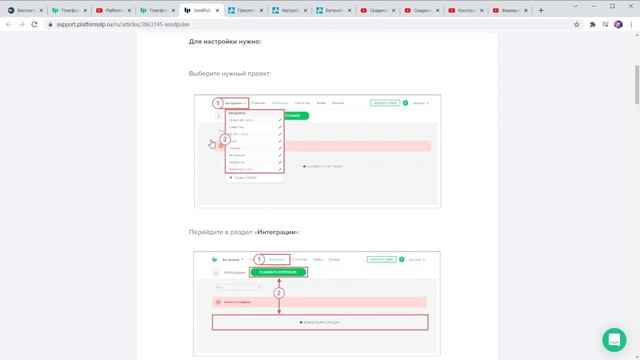Close the "Видео…" tab
The image size is (640, 360).
(526, 10)
